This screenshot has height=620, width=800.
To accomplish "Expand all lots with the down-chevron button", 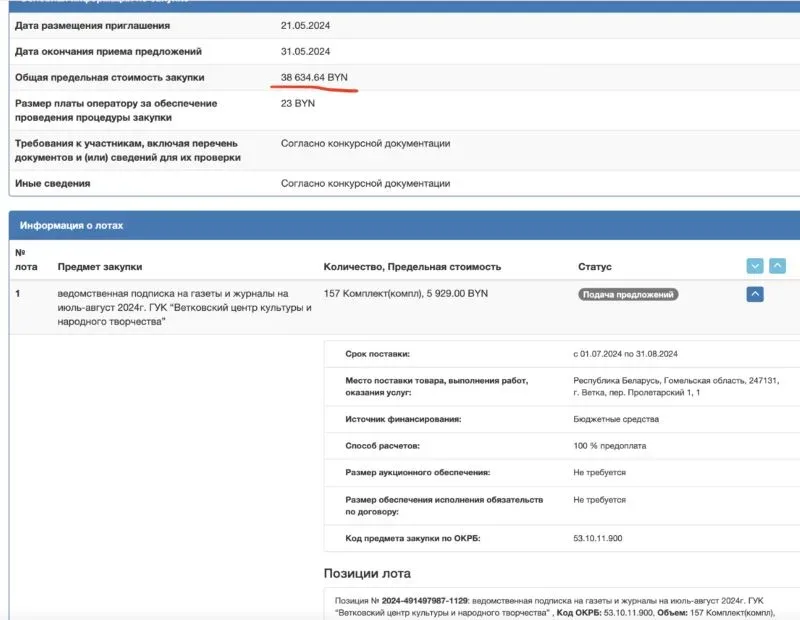I will click(755, 266).
